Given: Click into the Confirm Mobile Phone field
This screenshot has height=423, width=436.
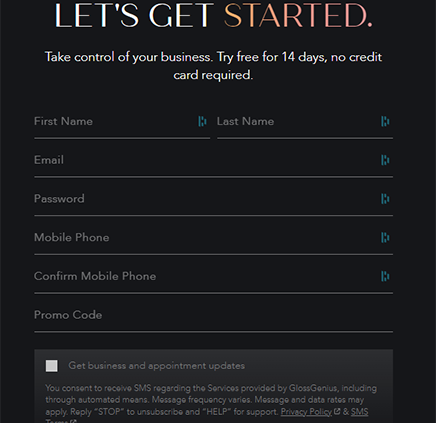Looking at the screenshot, I should [x=213, y=279].
